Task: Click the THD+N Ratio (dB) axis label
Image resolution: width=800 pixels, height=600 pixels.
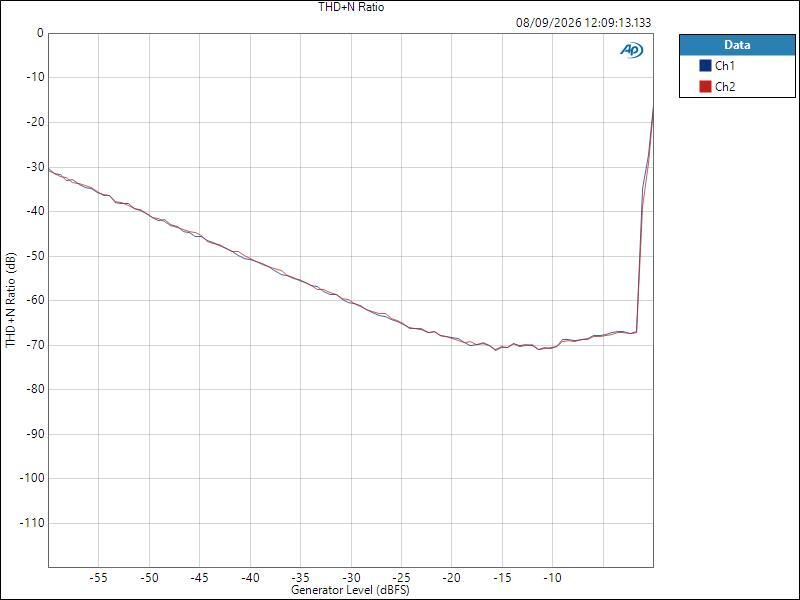Action: tap(11, 300)
